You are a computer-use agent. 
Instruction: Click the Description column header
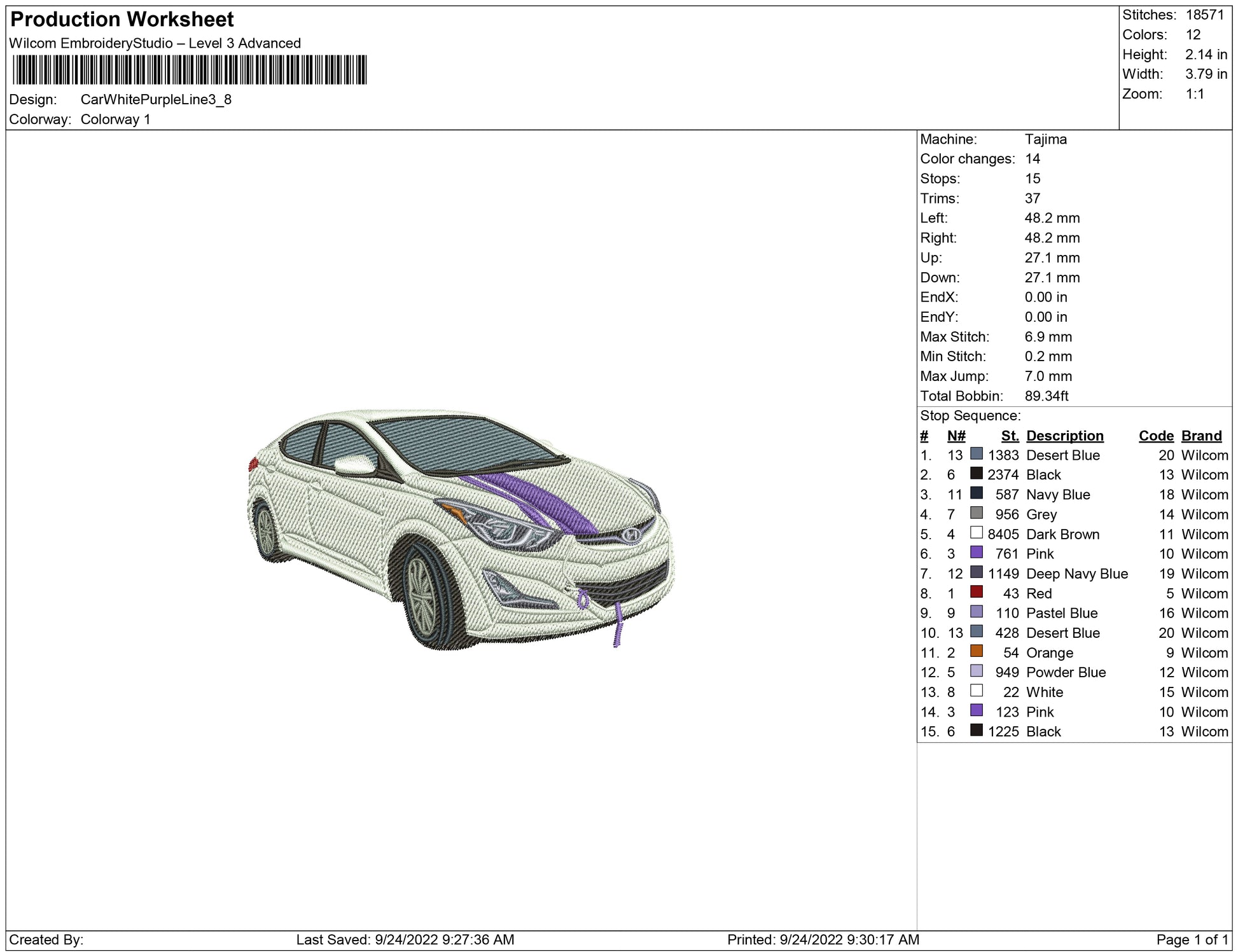[x=1064, y=436]
